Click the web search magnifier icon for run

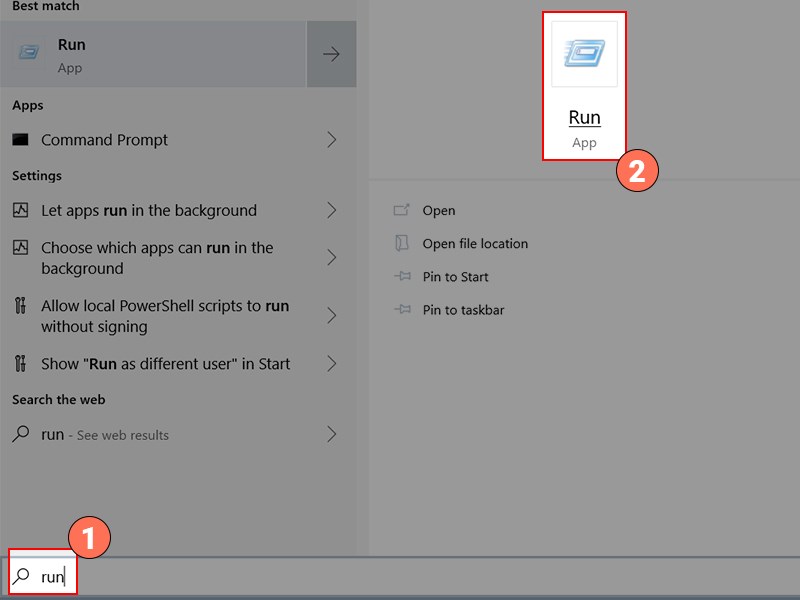click(x=20, y=434)
